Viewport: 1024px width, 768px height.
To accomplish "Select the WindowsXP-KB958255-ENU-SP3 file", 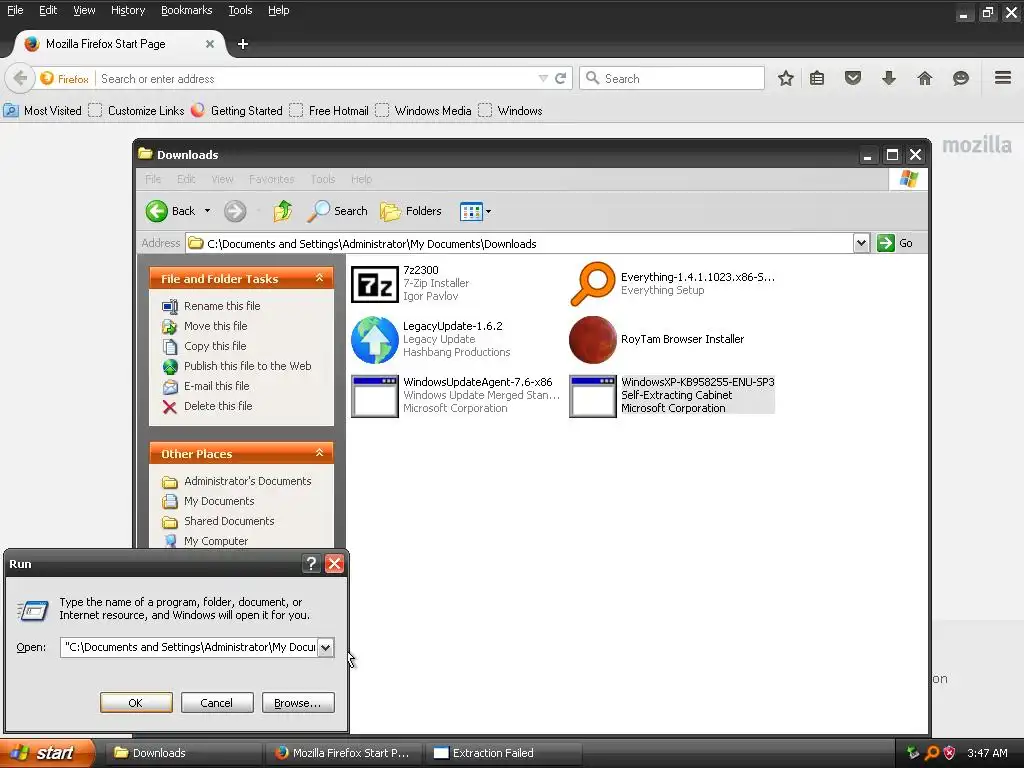I will [672, 395].
